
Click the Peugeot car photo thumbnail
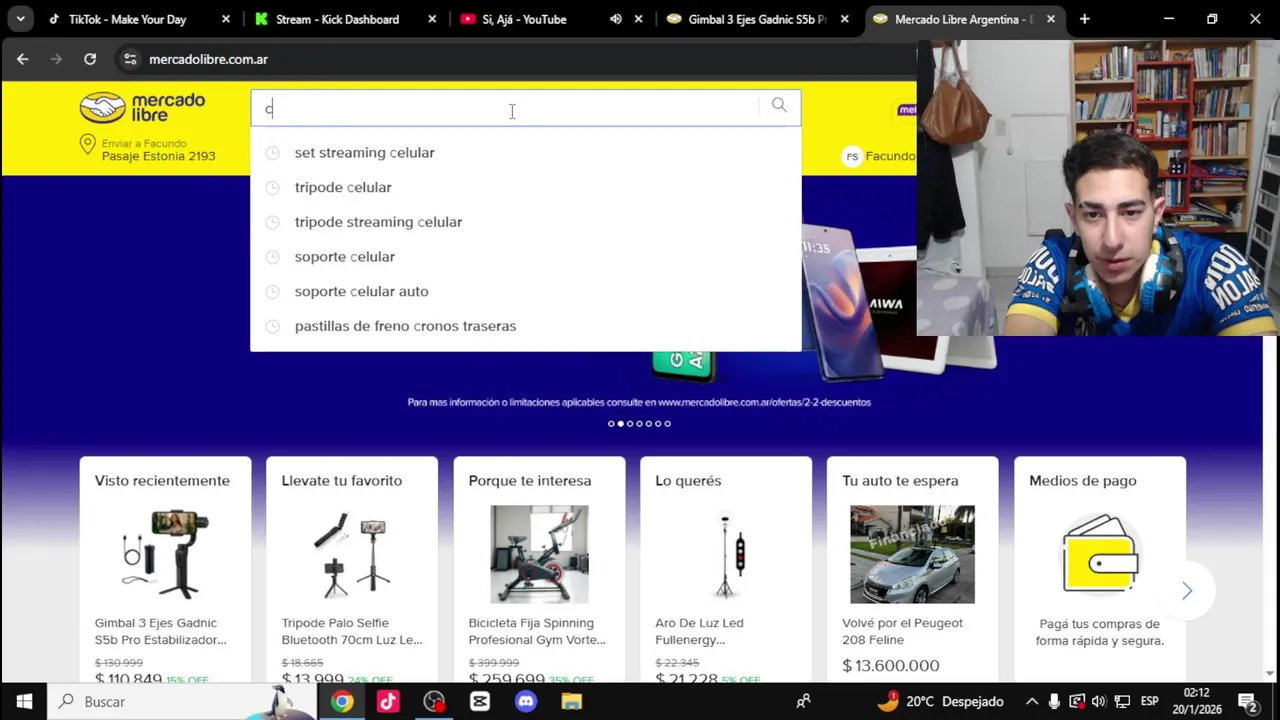coord(912,554)
